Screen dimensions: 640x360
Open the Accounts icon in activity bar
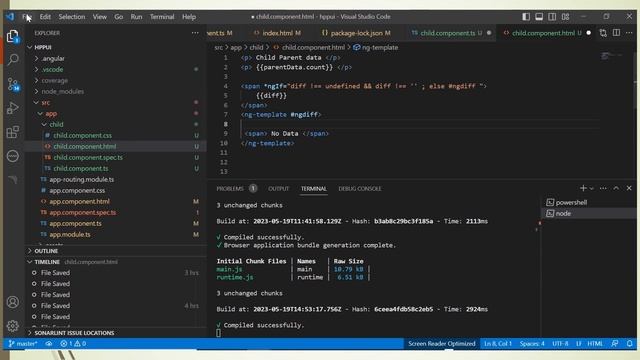tap(13, 302)
